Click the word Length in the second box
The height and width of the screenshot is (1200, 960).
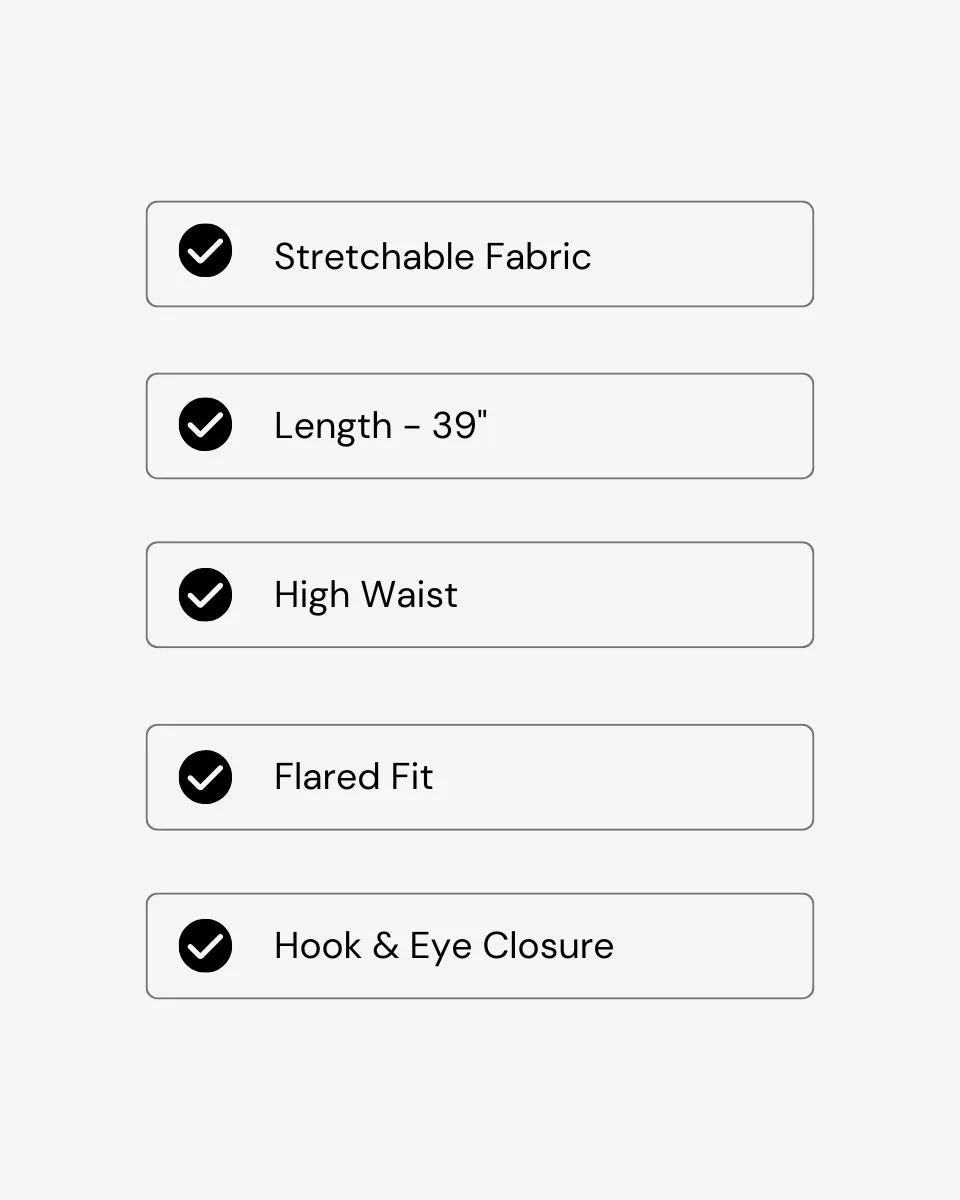point(333,427)
